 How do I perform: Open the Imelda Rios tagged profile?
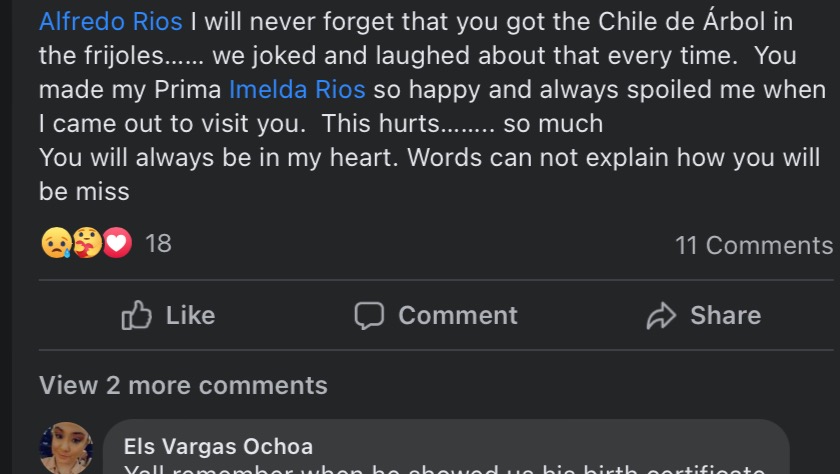tap(297, 89)
